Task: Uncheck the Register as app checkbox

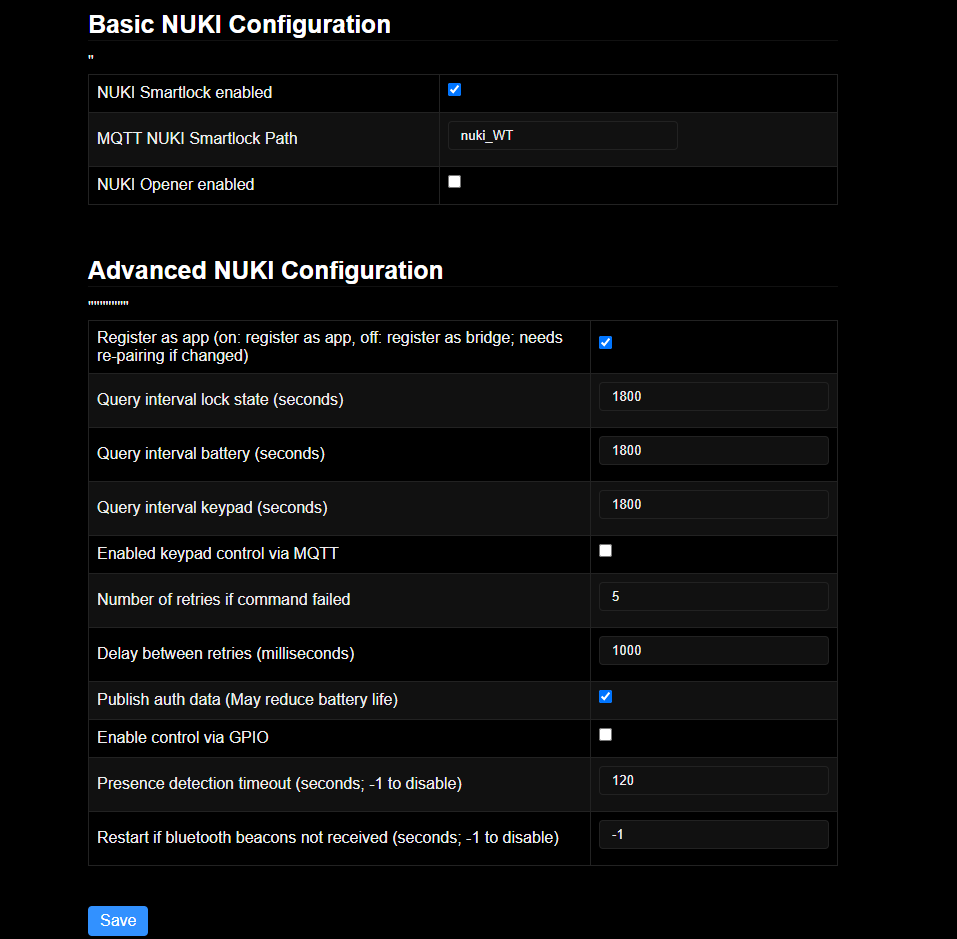Action: [605, 342]
